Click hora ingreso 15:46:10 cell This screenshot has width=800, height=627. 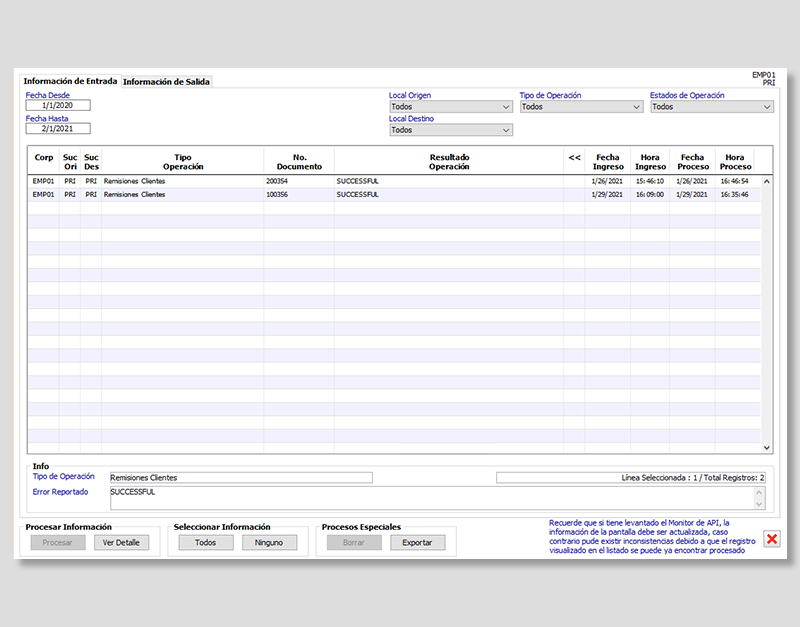[650, 181]
